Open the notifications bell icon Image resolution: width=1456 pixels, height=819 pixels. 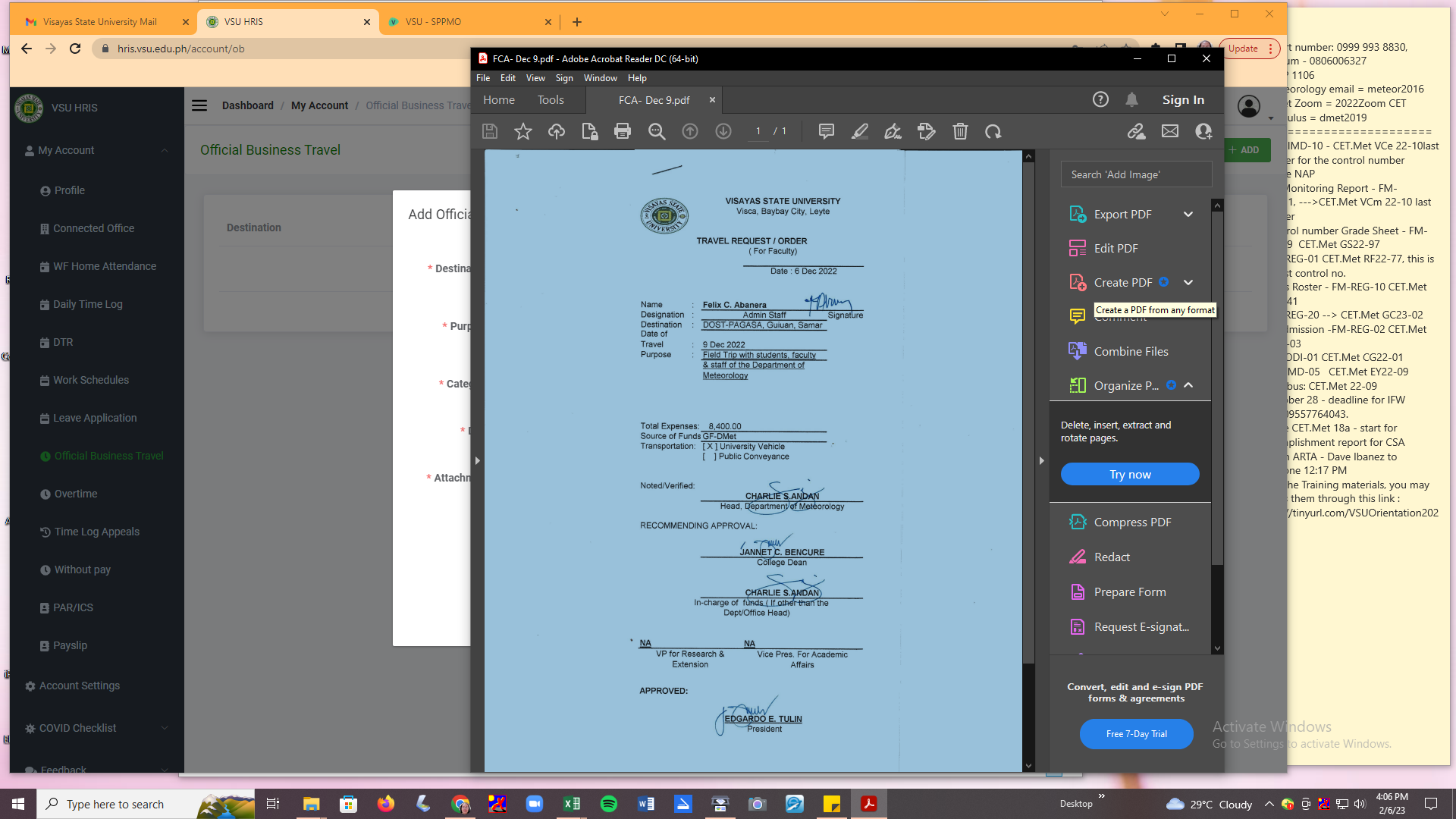tap(1131, 99)
